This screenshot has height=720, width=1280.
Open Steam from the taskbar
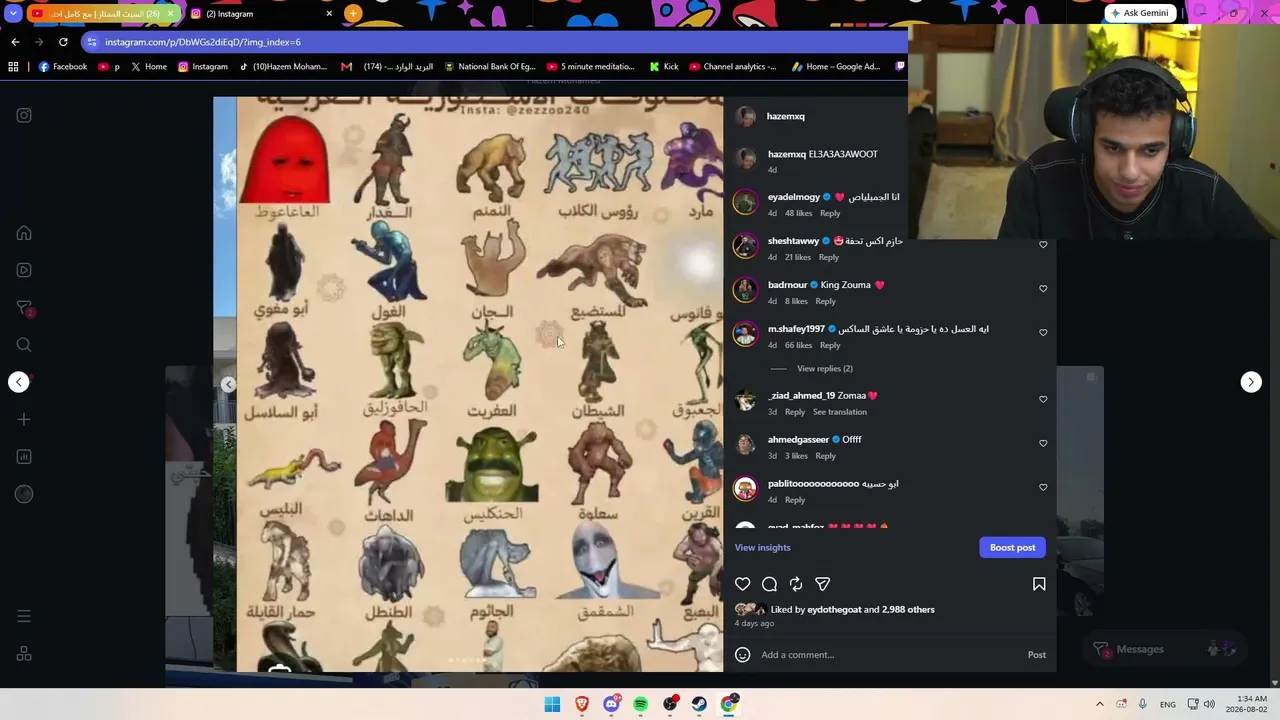tap(700, 704)
